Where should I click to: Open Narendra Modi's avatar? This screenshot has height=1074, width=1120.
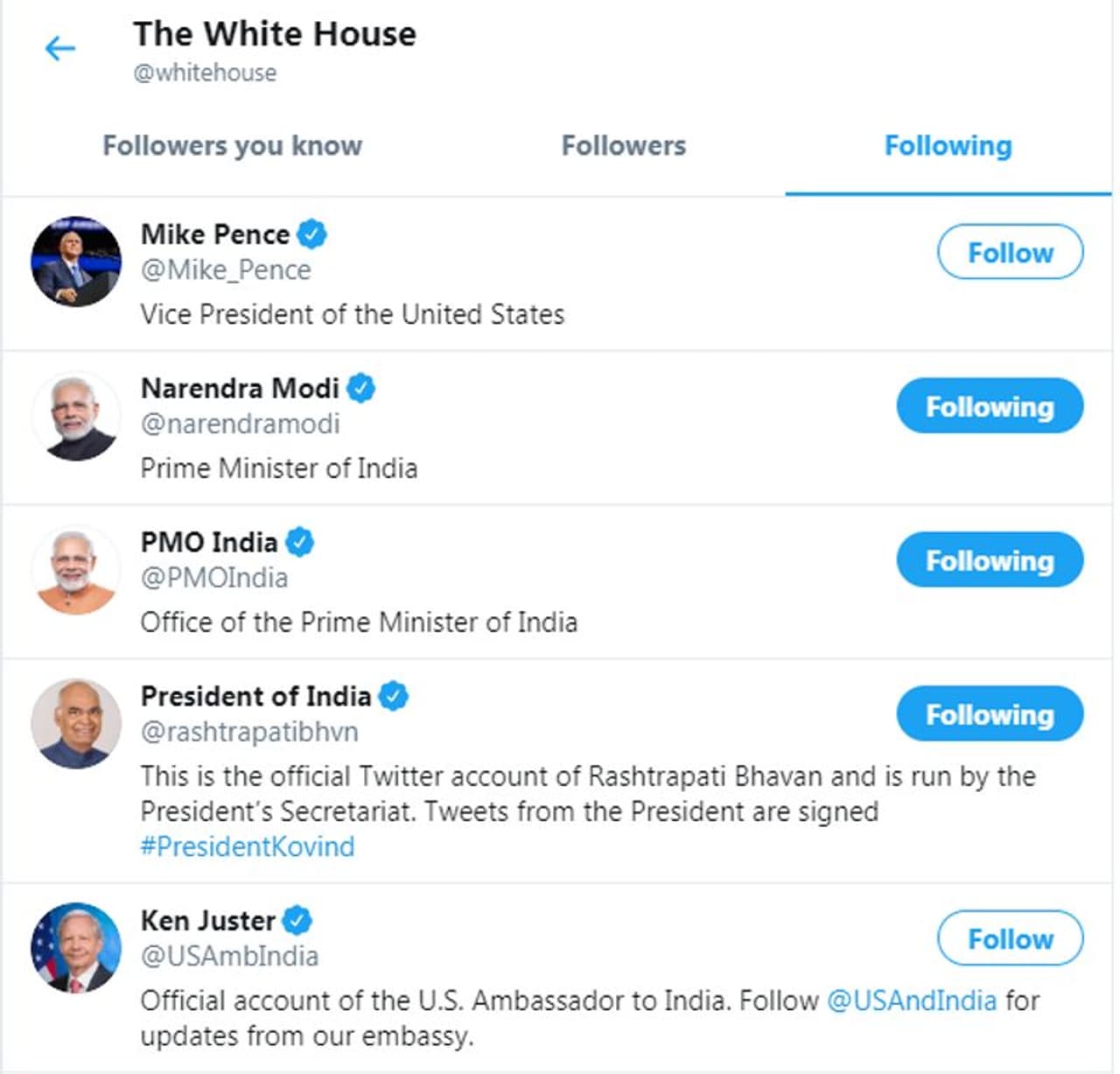click(x=76, y=416)
